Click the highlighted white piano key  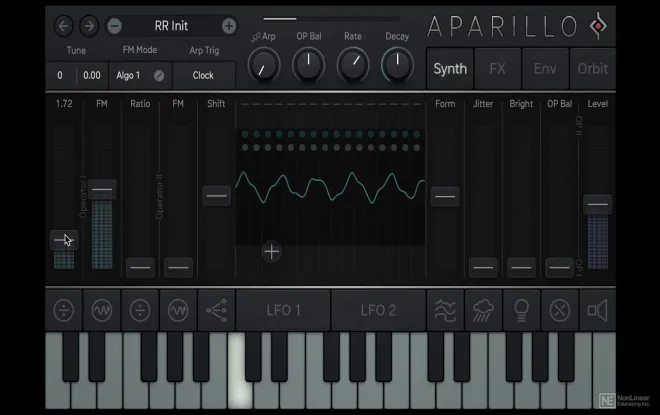(x=240, y=394)
